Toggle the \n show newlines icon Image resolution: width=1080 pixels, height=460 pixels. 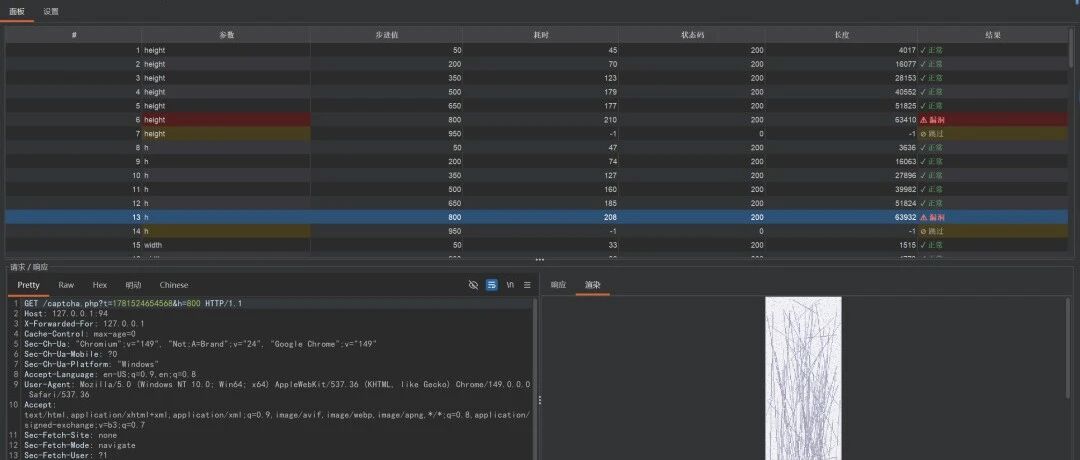pos(510,285)
